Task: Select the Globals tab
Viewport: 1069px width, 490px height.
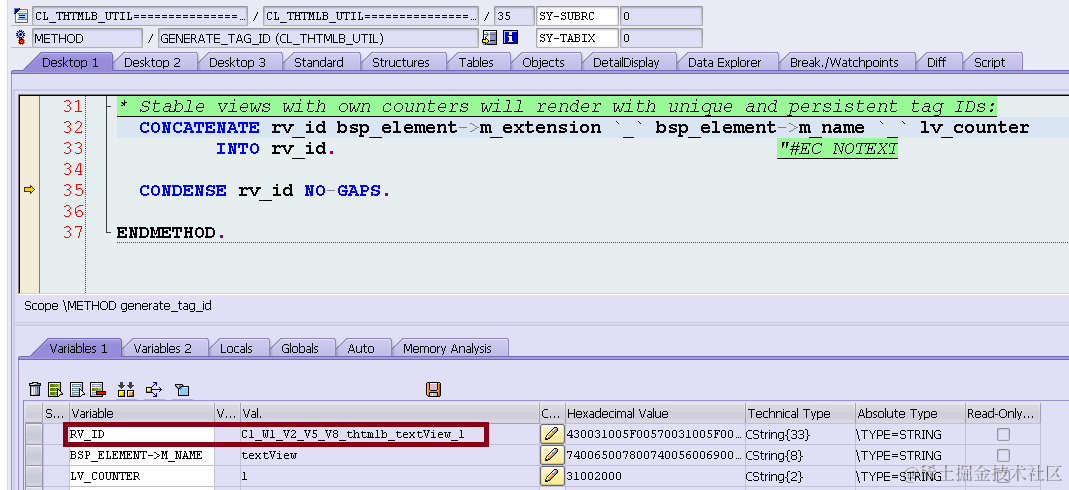Action: tap(300, 348)
